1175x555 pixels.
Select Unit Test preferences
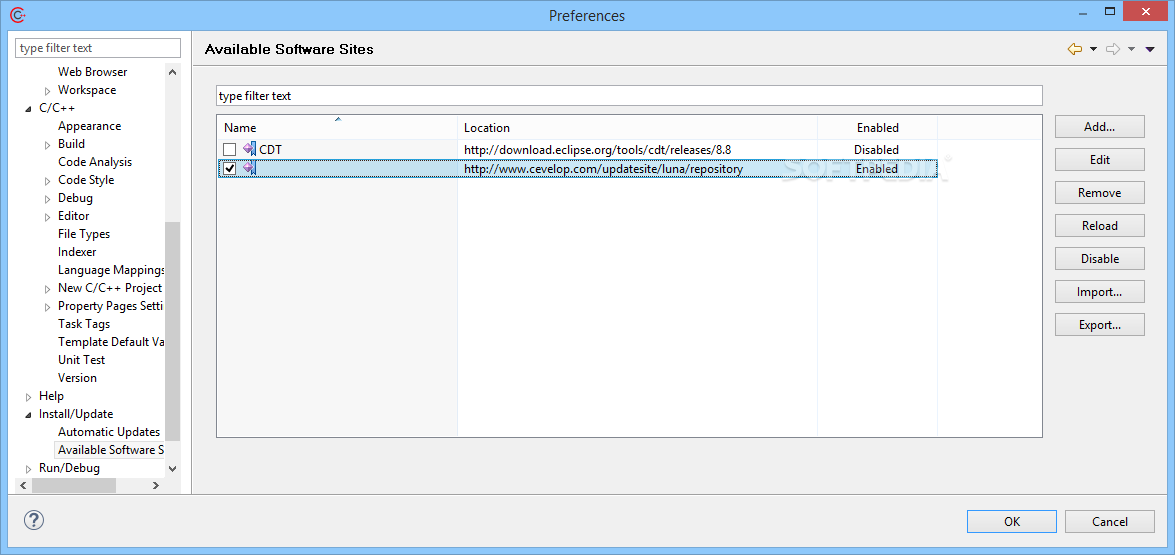click(81, 360)
